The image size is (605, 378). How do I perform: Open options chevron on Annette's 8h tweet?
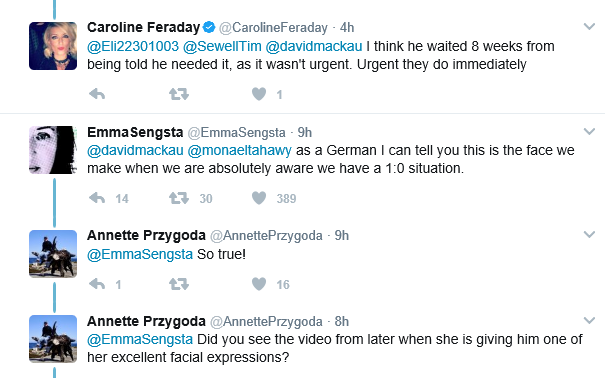589,321
